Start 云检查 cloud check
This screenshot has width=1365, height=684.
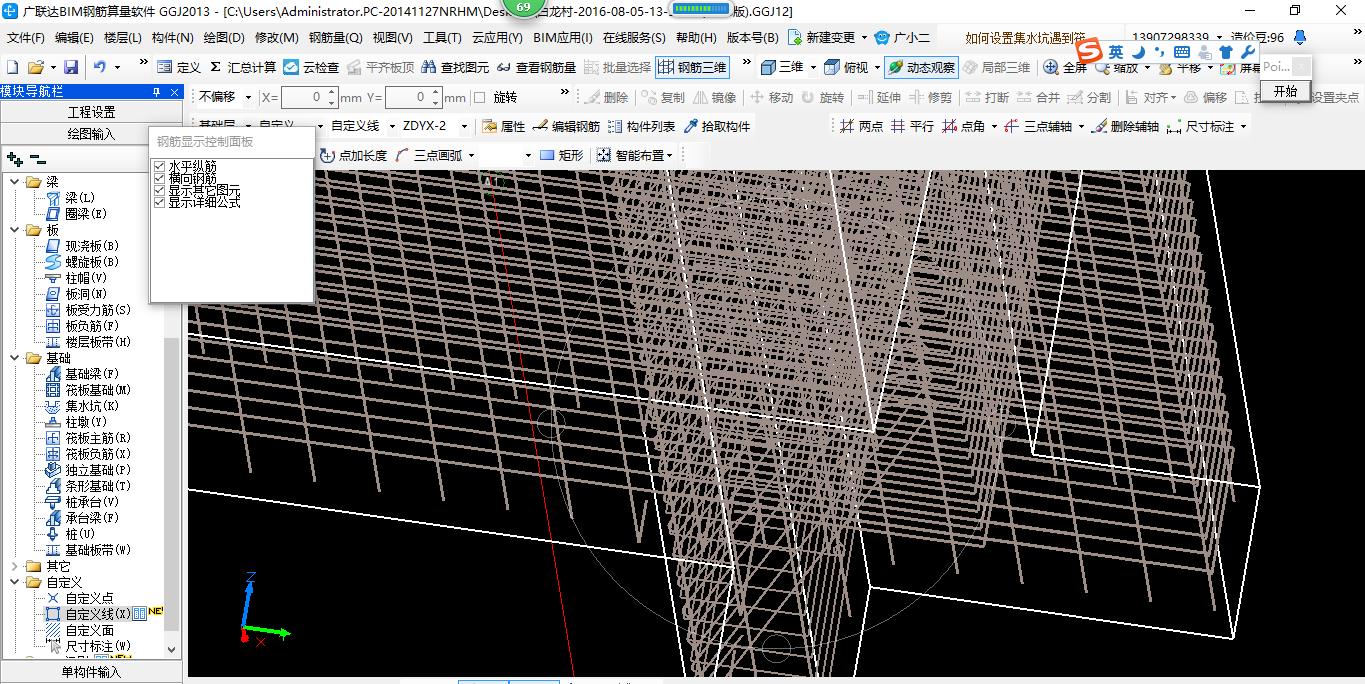(311, 67)
